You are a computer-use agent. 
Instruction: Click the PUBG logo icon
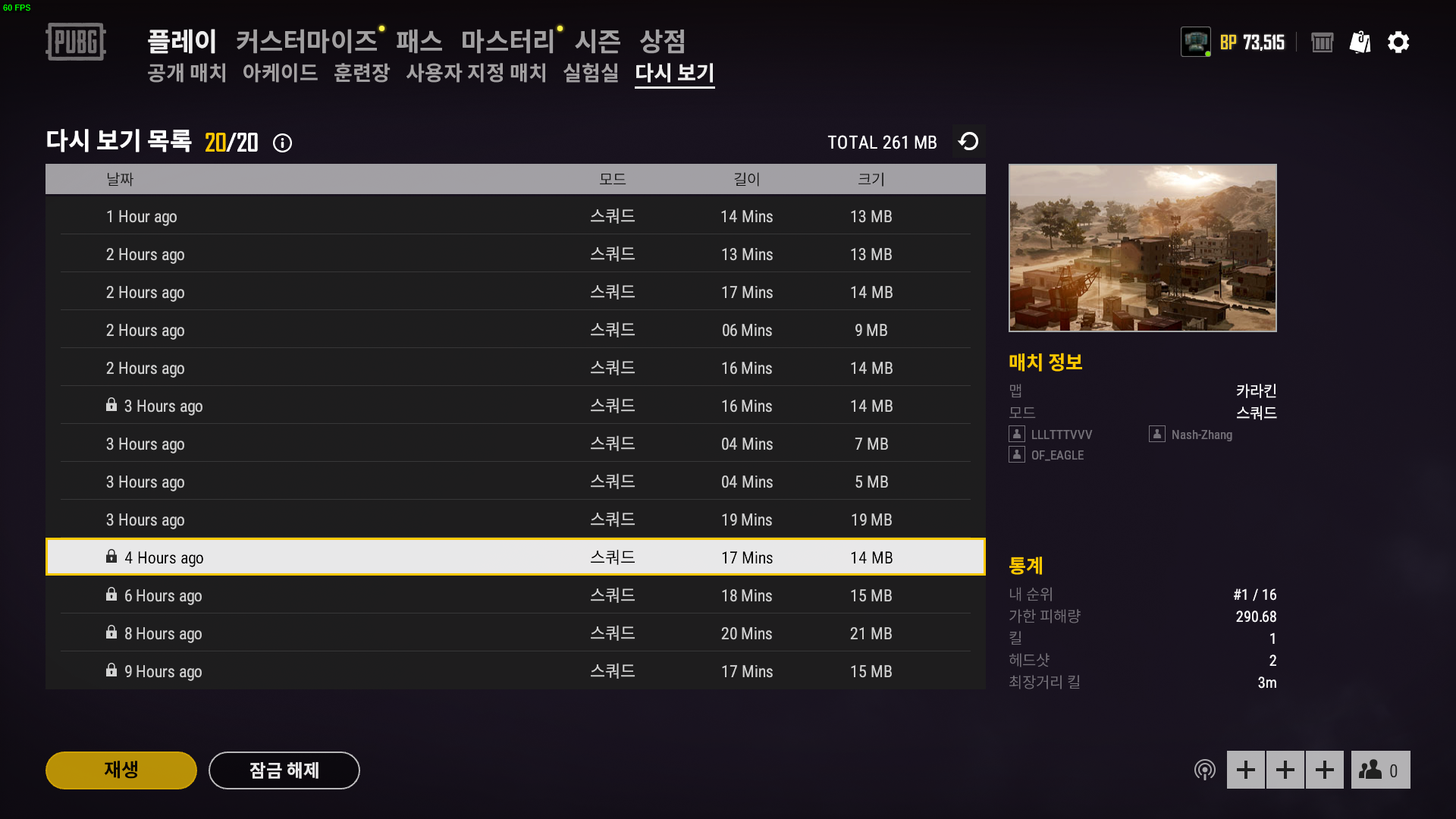tap(76, 42)
